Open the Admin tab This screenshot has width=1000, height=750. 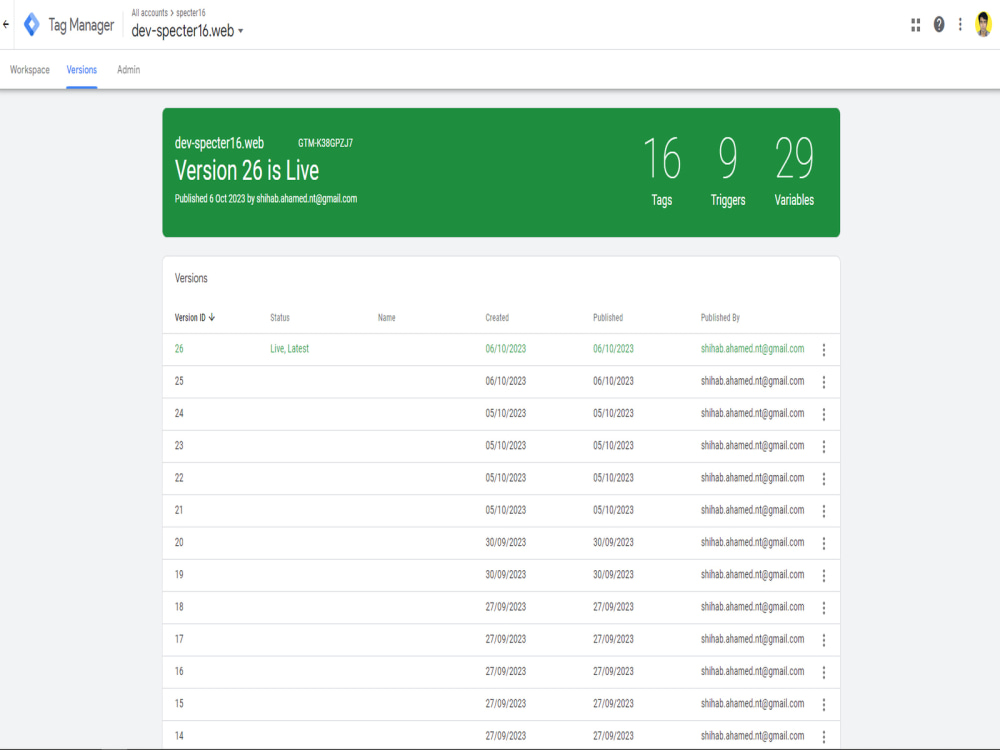(x=127, y=70)
